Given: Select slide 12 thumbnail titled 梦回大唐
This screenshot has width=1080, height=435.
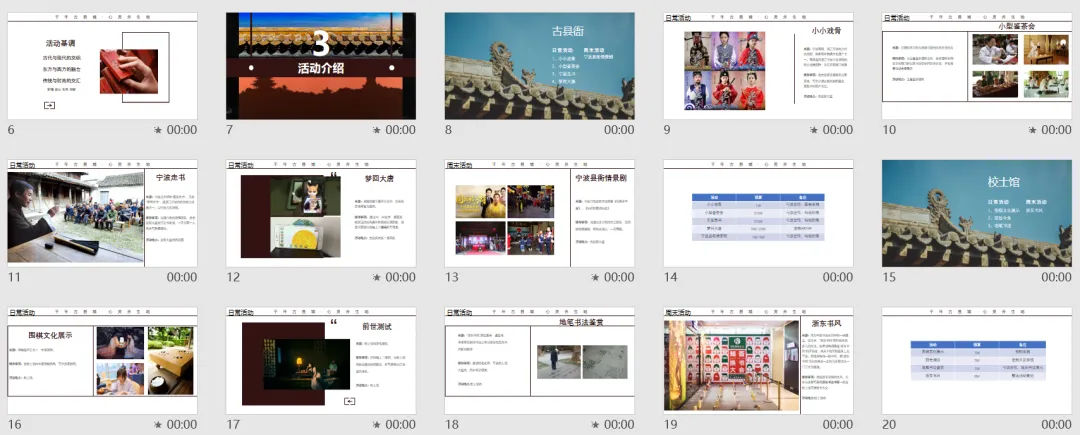Looking at the screenshot, I should pyautogui.click(x=321, y=213).
